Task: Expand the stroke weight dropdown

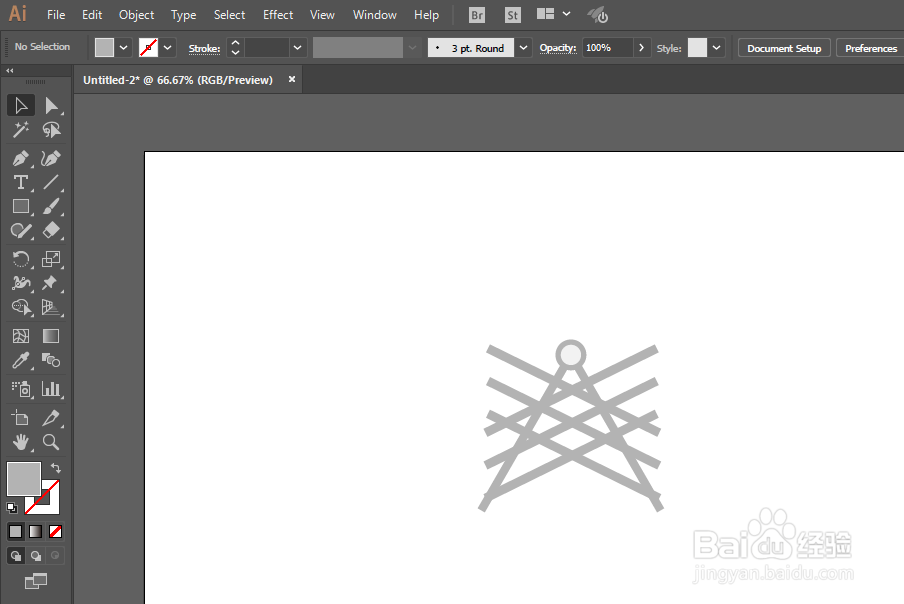Action: pyautogui.click(x=297, y=48)
